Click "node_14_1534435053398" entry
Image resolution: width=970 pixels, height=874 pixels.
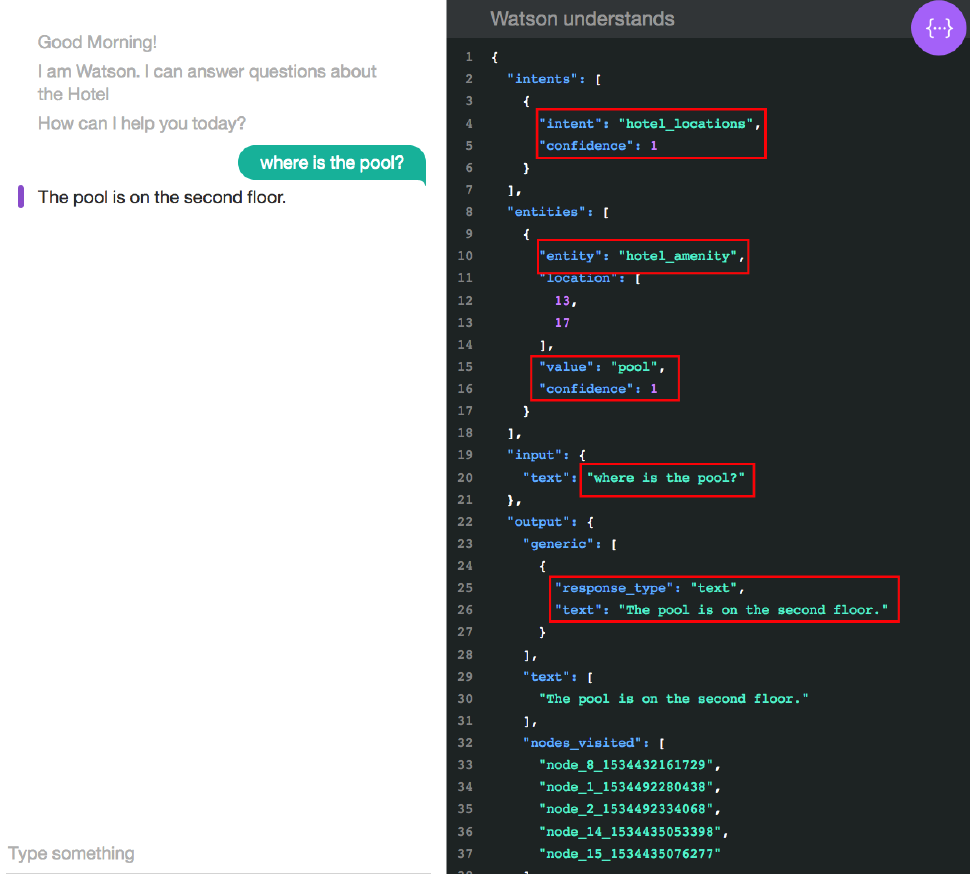[x=630, y=832]
